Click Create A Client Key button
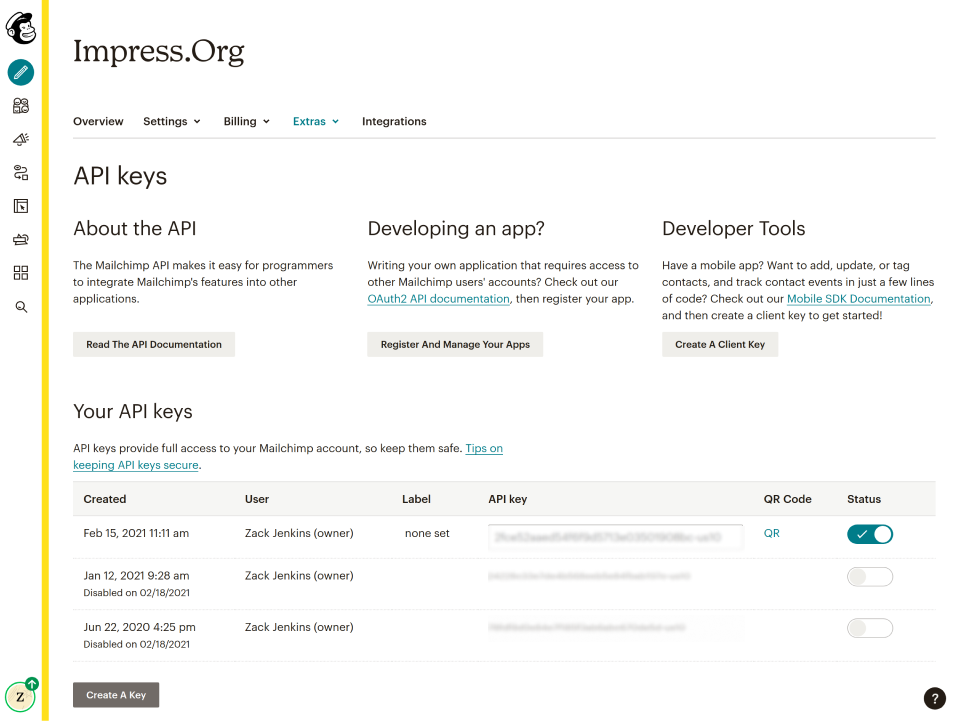 pos(720,345)
